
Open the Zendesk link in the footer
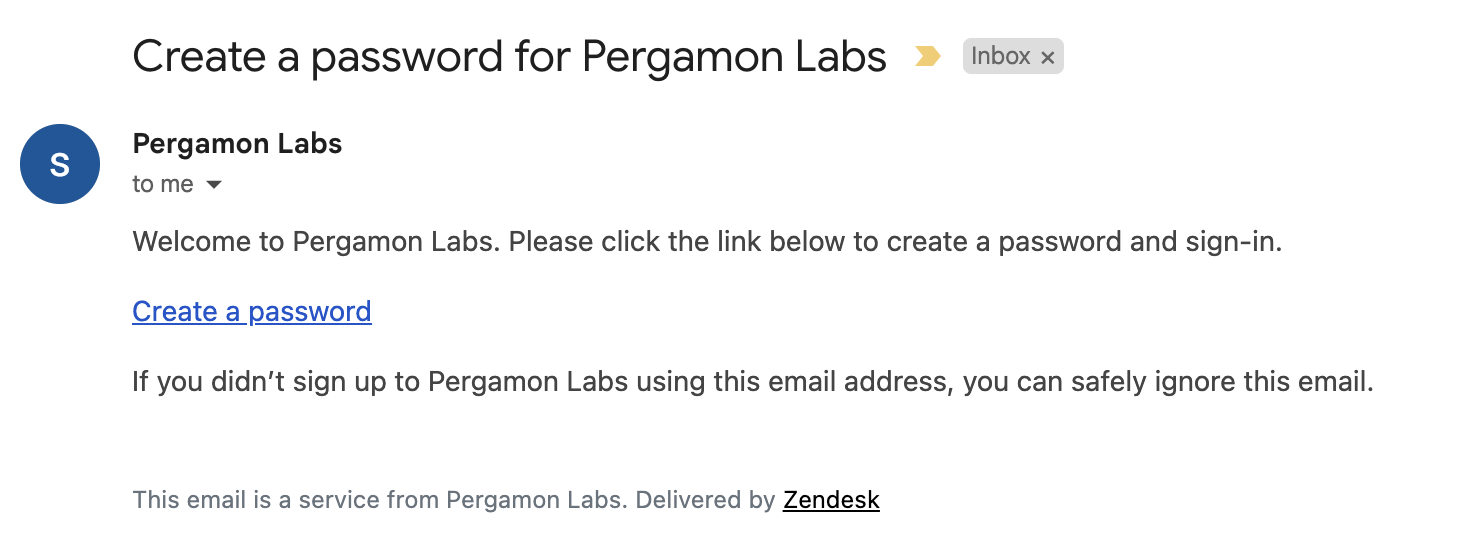tap(831, 500)
